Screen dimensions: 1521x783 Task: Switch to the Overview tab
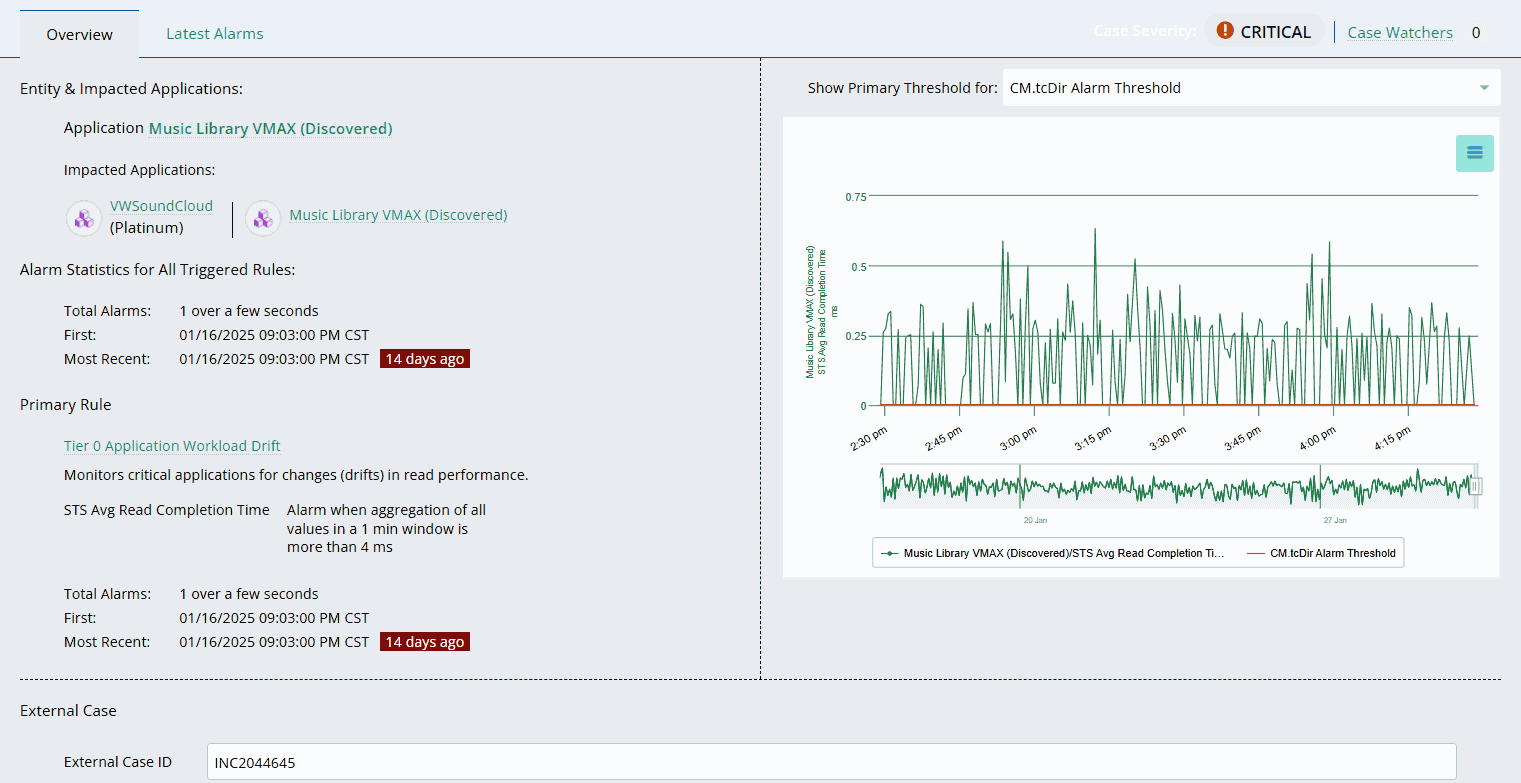(80, 34)
